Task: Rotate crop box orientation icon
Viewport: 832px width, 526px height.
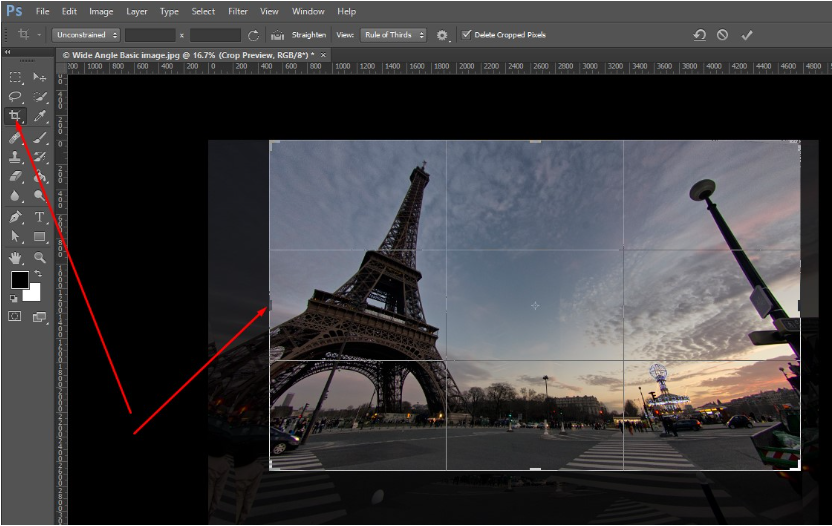Action: click(254, 35)
